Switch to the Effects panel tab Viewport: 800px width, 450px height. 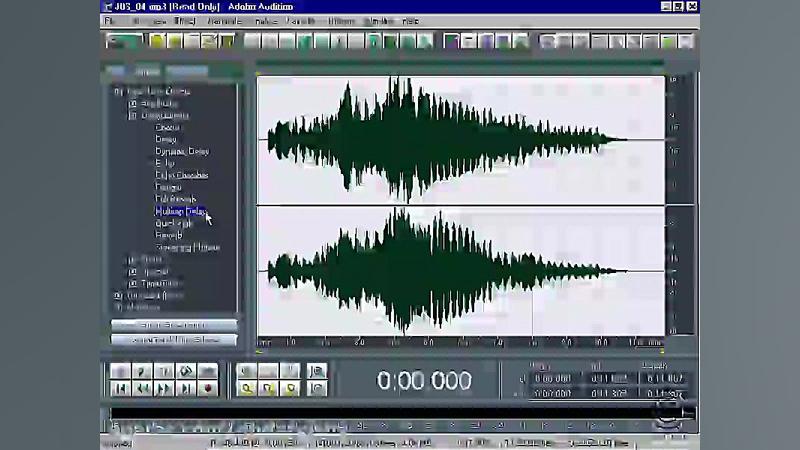(x=147, y=71)
